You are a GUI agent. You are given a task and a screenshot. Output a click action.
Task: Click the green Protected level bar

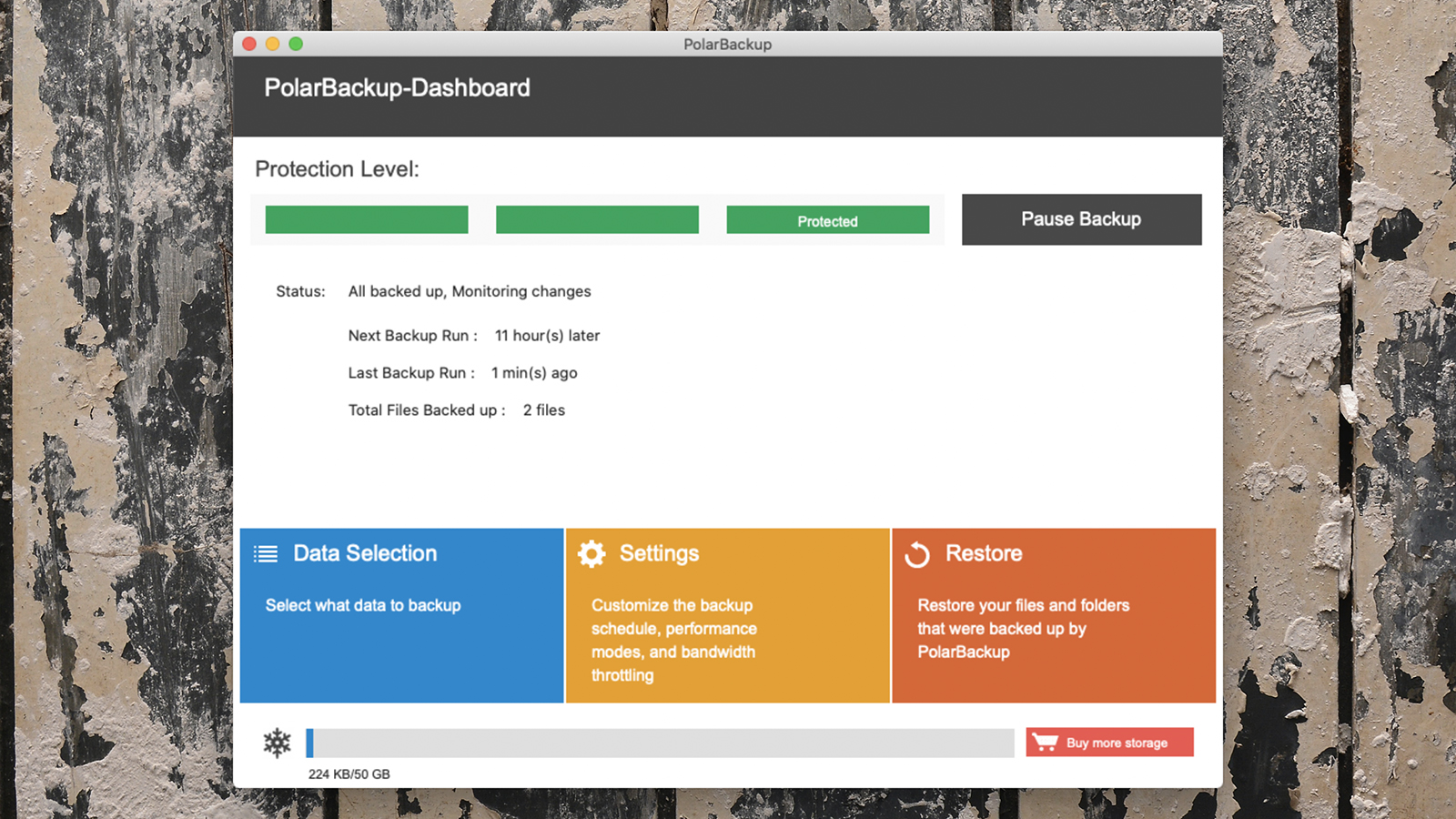828,220
